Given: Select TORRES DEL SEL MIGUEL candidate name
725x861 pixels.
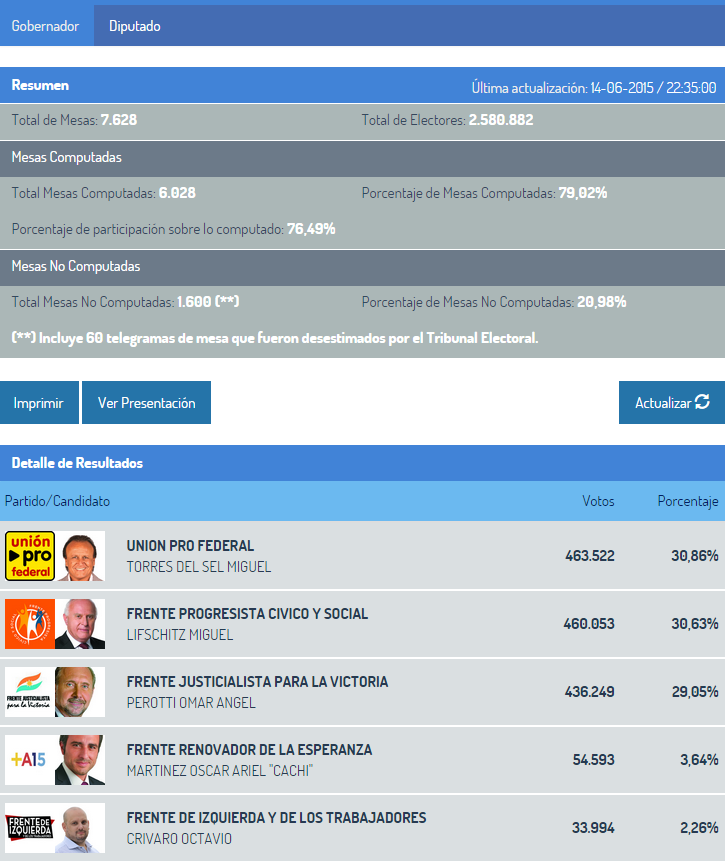Looking at the screenshot, I should point(199,567).
